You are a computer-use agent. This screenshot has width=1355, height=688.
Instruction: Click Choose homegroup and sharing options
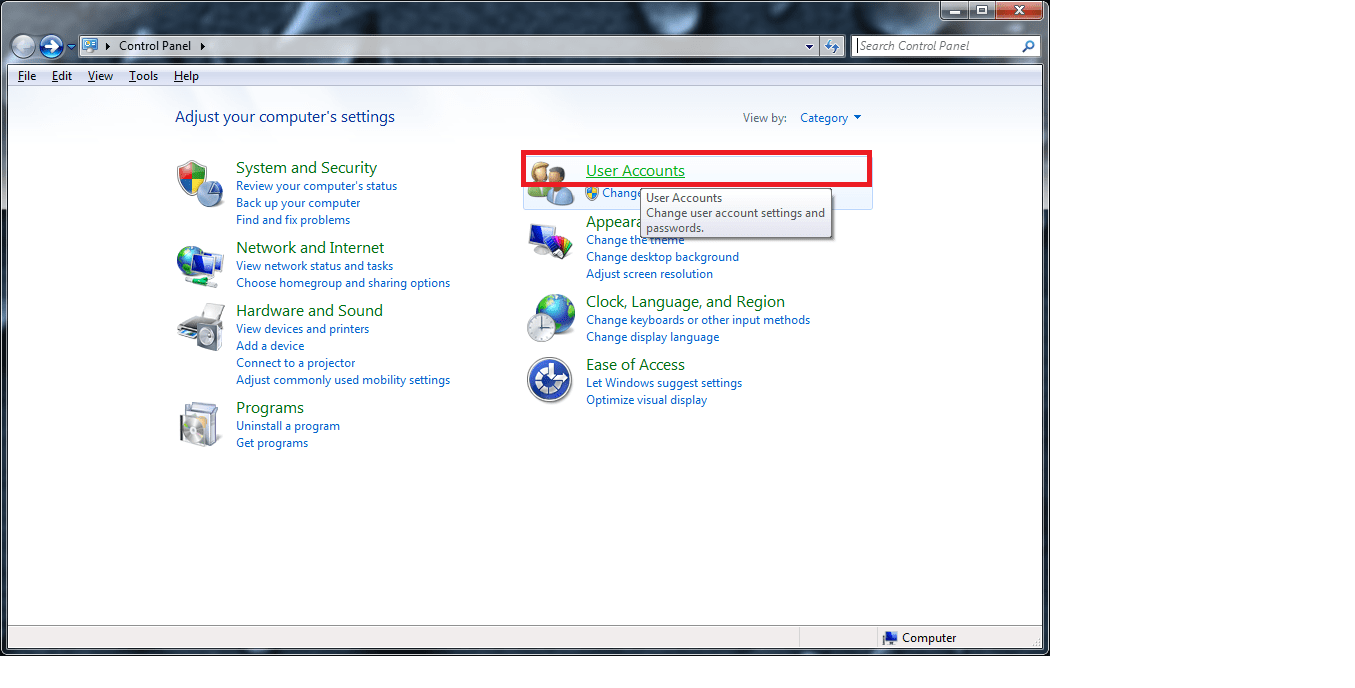click(x=343, y=283)
